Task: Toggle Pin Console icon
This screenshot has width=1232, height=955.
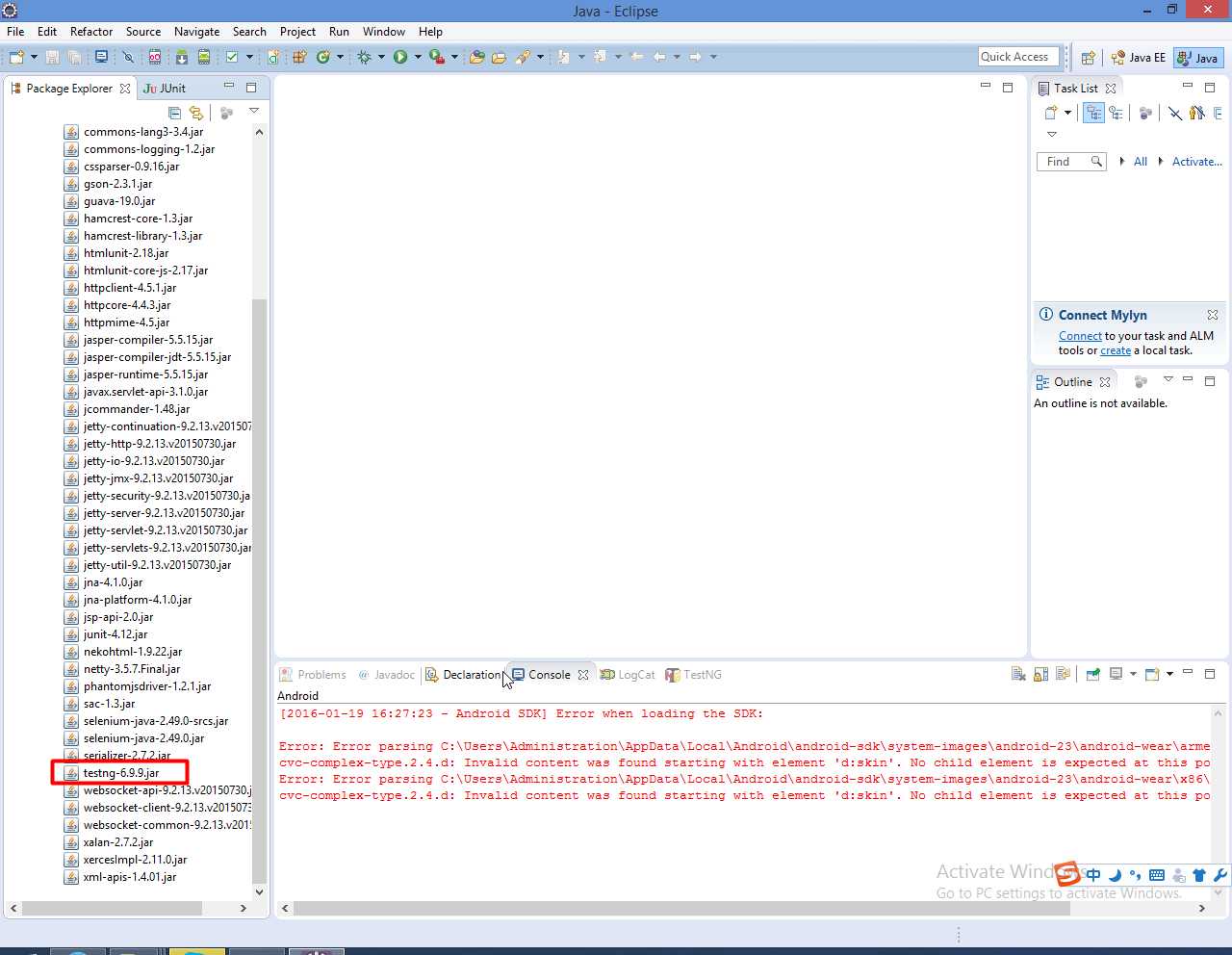Action: (x=1093, y=674)
